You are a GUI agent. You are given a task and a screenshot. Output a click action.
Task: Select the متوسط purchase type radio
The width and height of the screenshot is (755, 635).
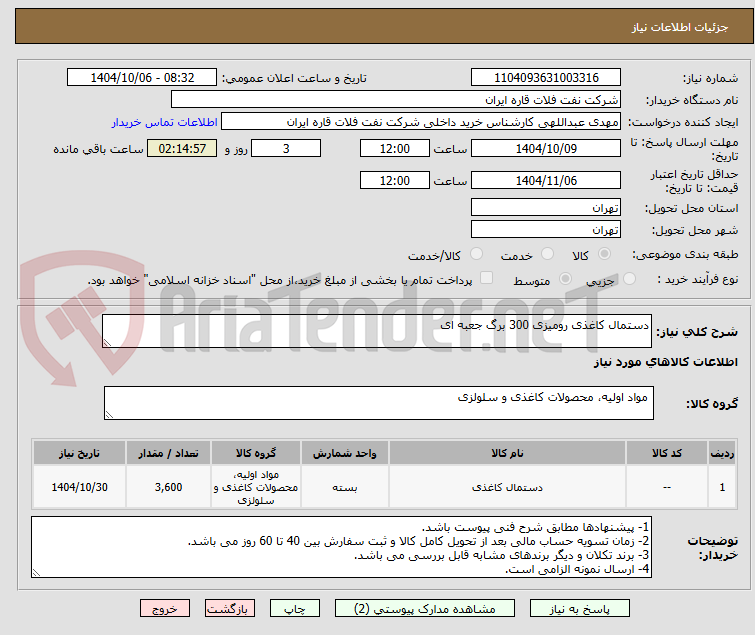click(x=565, y=279)
